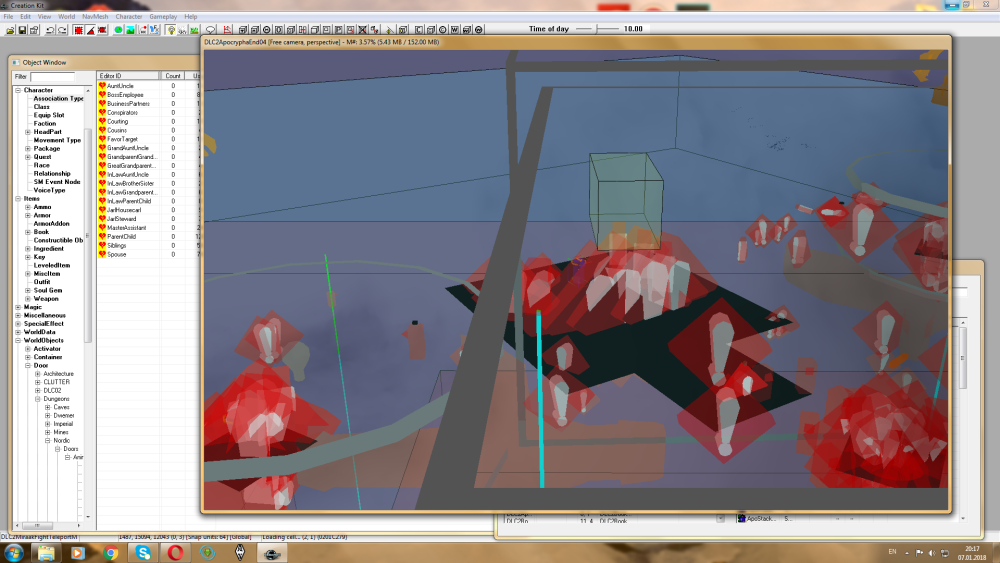The height and width of the screenshot is (563, 1000).
Task: Select the LeveledItem tree item
Action: pos(52,265)
